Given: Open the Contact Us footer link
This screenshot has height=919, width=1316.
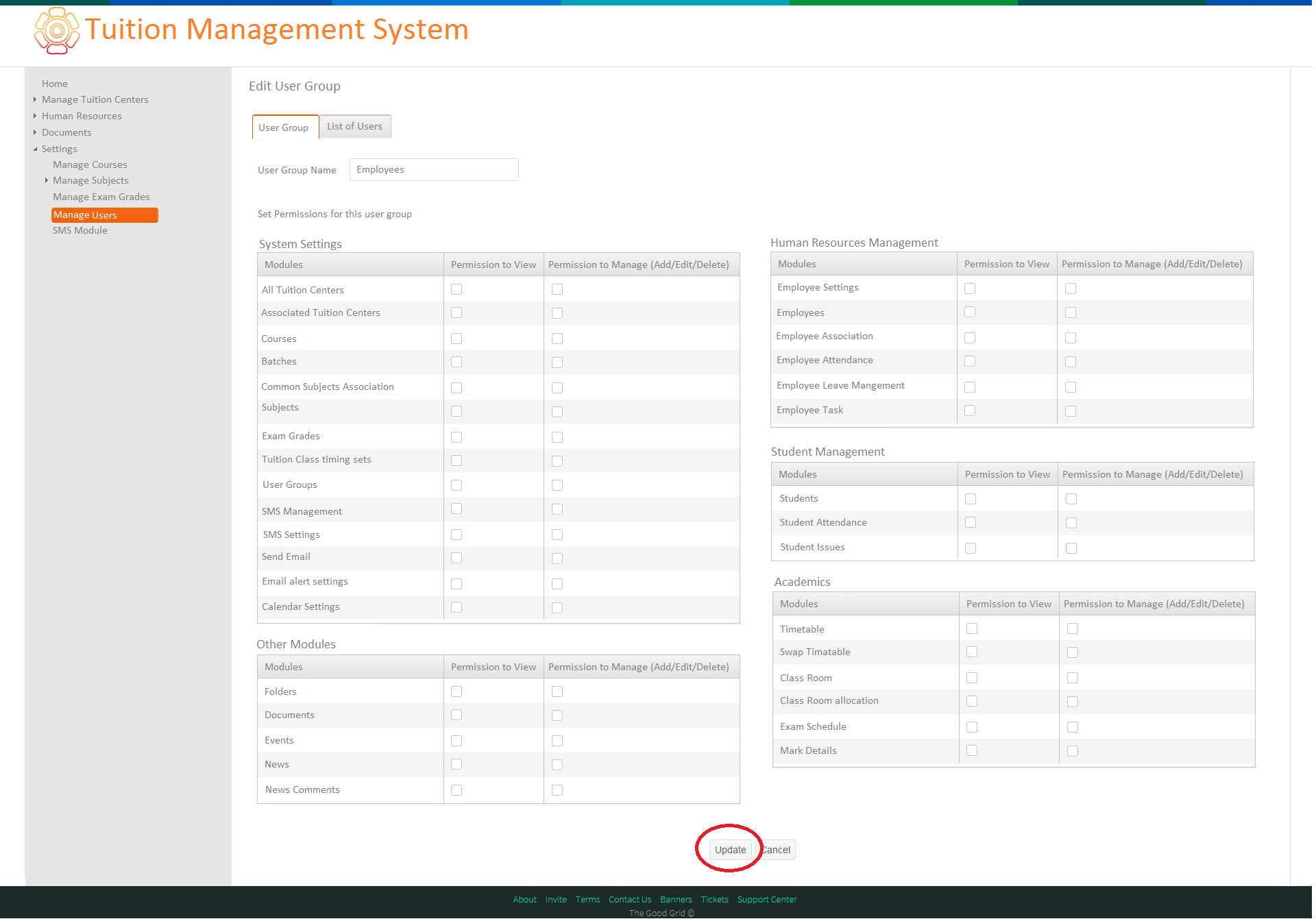Looking at the screenshot, I should pyautogui.click(x=631, y=900).
